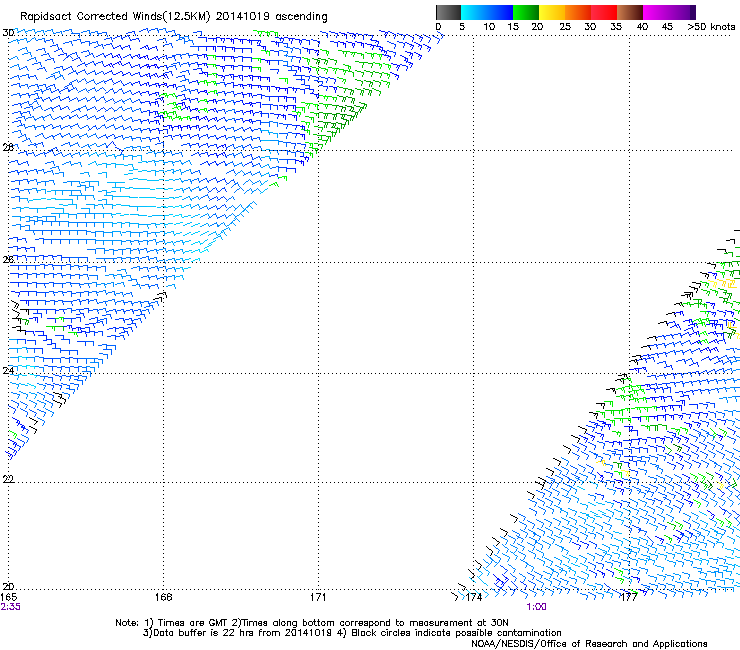Click the yellow 20-25 knots color segment
This screenshot has width=740, height=650.
pyautogui.click(x=552, y=12)
